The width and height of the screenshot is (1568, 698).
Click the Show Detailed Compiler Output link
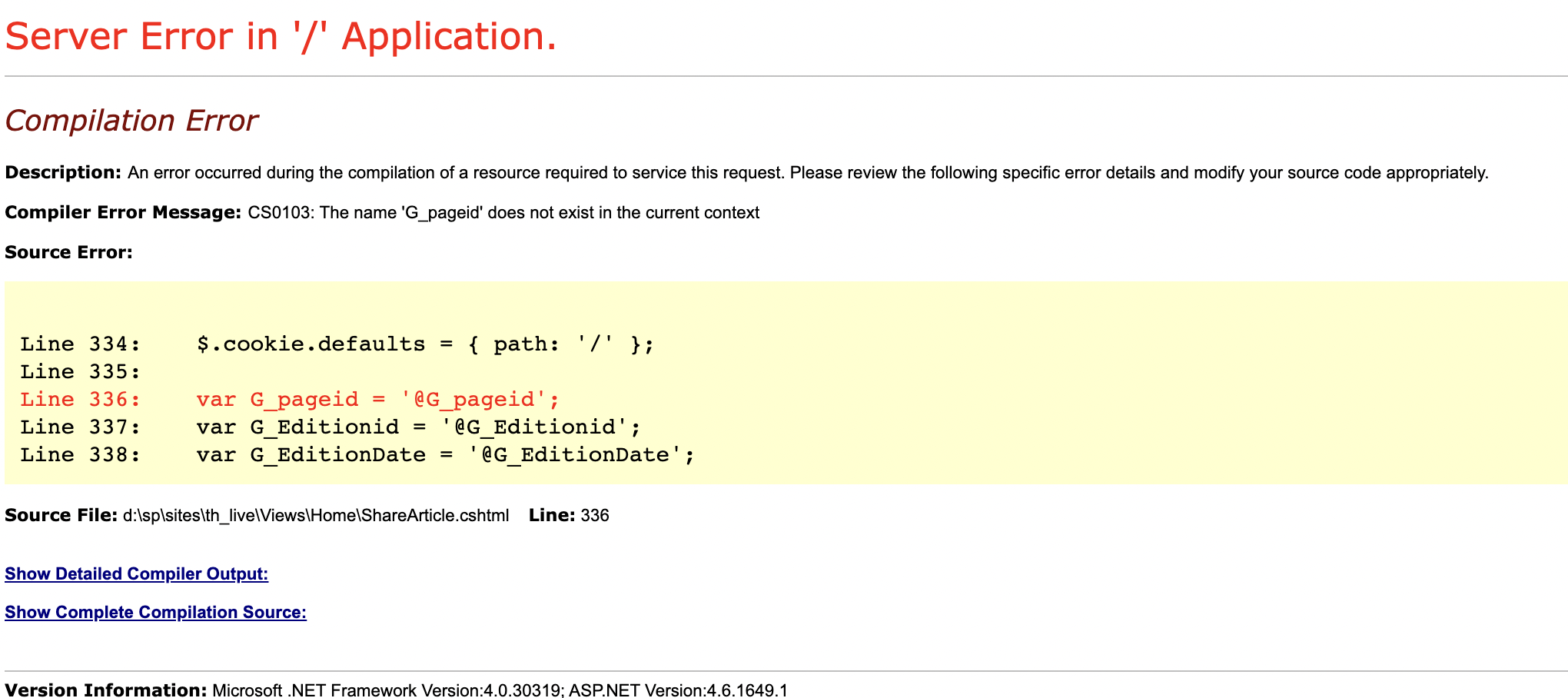coord(136,574)
